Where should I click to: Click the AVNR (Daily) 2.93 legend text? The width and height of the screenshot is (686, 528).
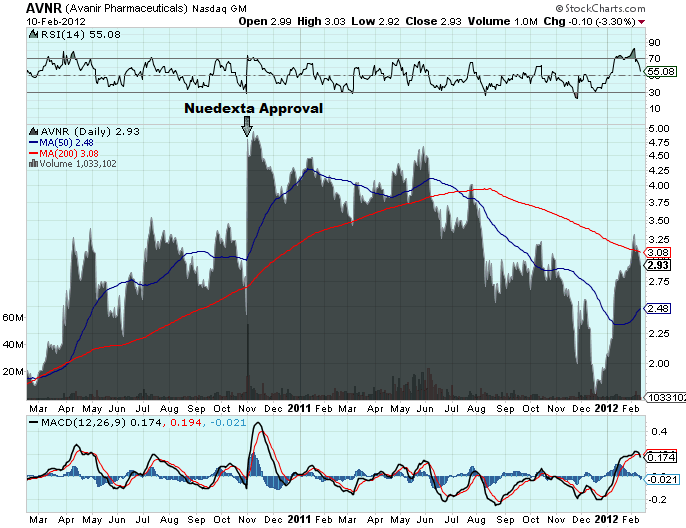pyautogui.click(x=90, y=131)
